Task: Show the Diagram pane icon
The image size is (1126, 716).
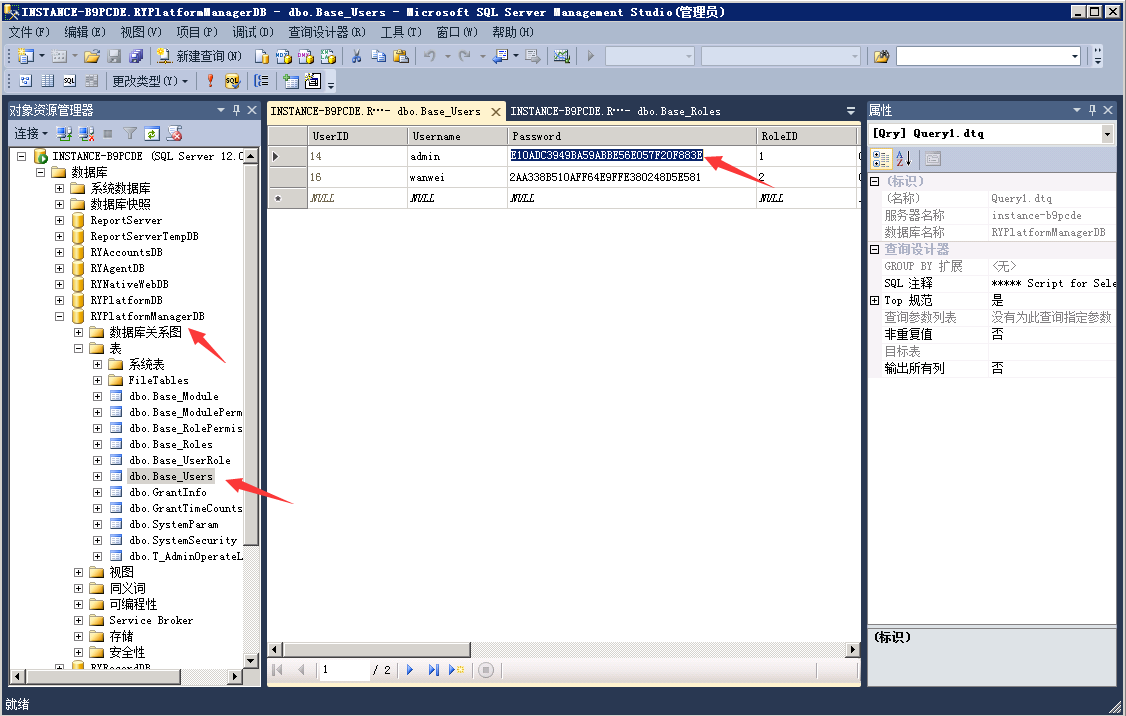Action: (x=25, y=81)
